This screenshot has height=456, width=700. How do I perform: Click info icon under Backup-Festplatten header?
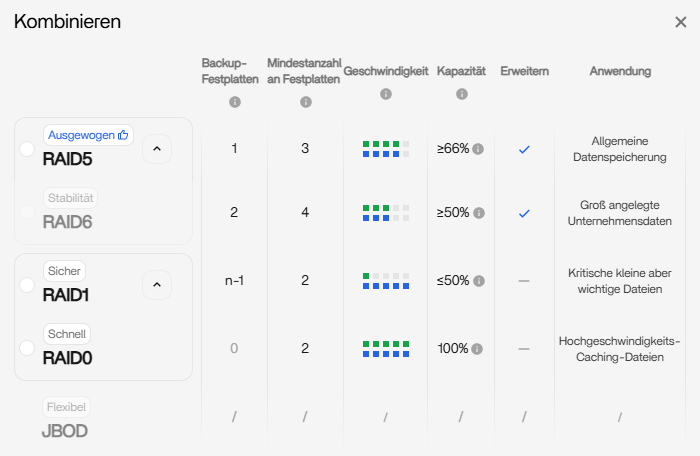click(234, 102)
